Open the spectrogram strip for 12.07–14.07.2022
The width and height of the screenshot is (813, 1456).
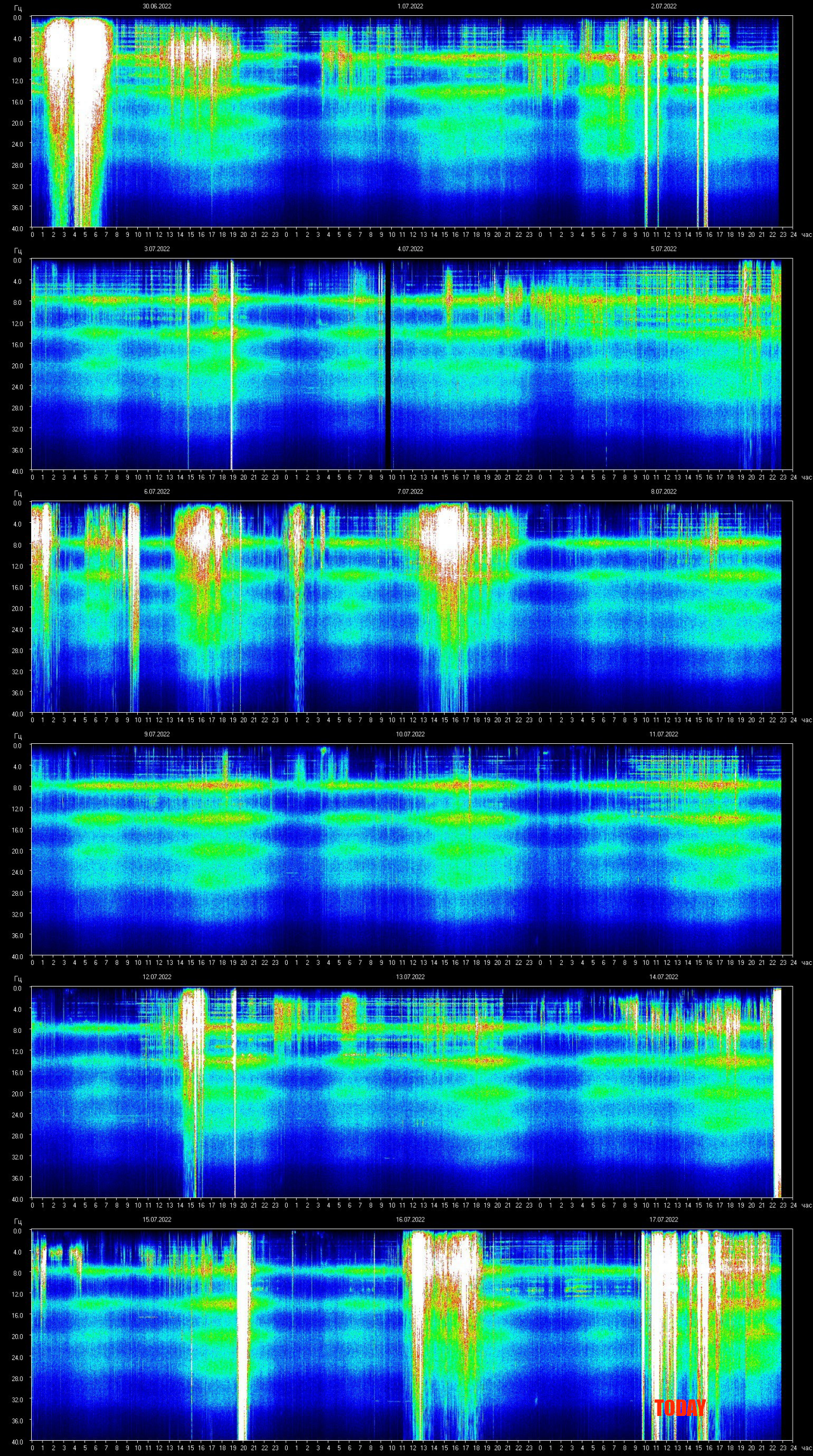click(x=412, y=1093)
